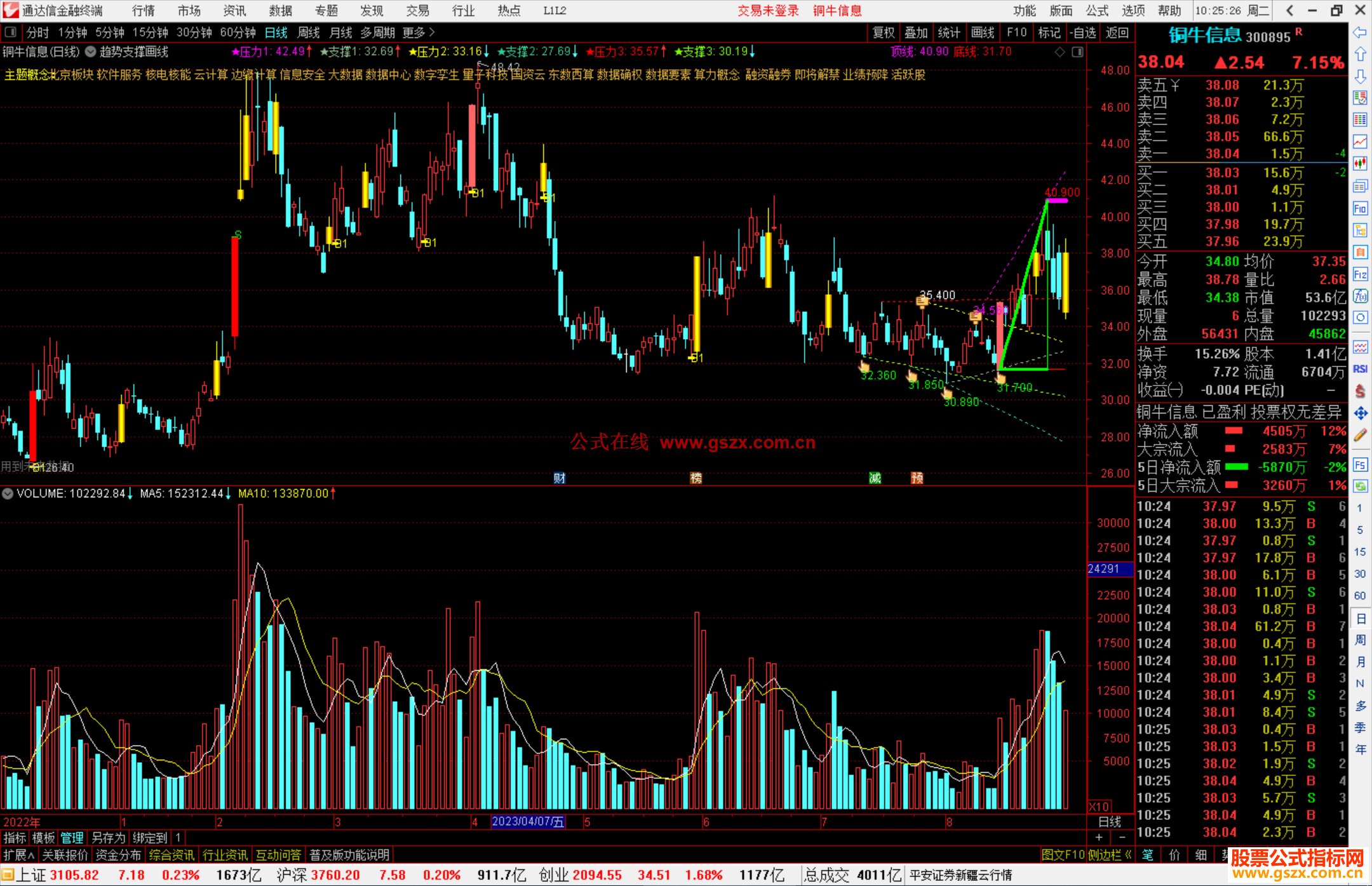Image resolution: width=1372 pixels, height=886 pixels.
Task: Click the RSI indicator icon in sidebar
Action: coord(1360,369)
